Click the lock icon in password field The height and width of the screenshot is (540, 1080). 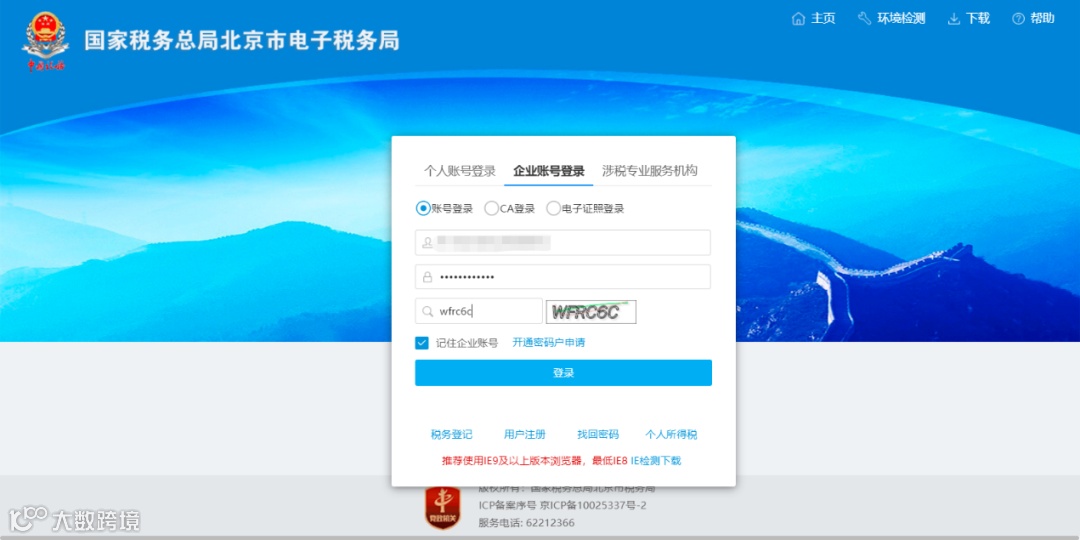(428, 277)
